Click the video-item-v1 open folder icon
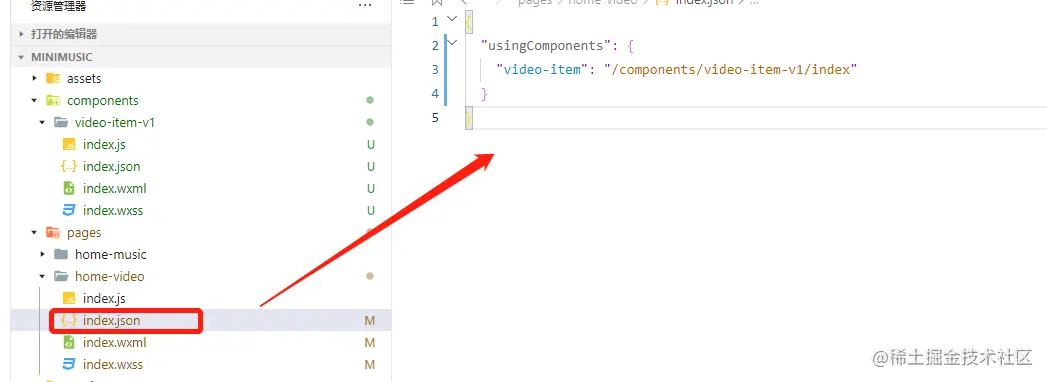Image resolution: width=1047 pixels, height=382 pixels. (x=61, y=122)
